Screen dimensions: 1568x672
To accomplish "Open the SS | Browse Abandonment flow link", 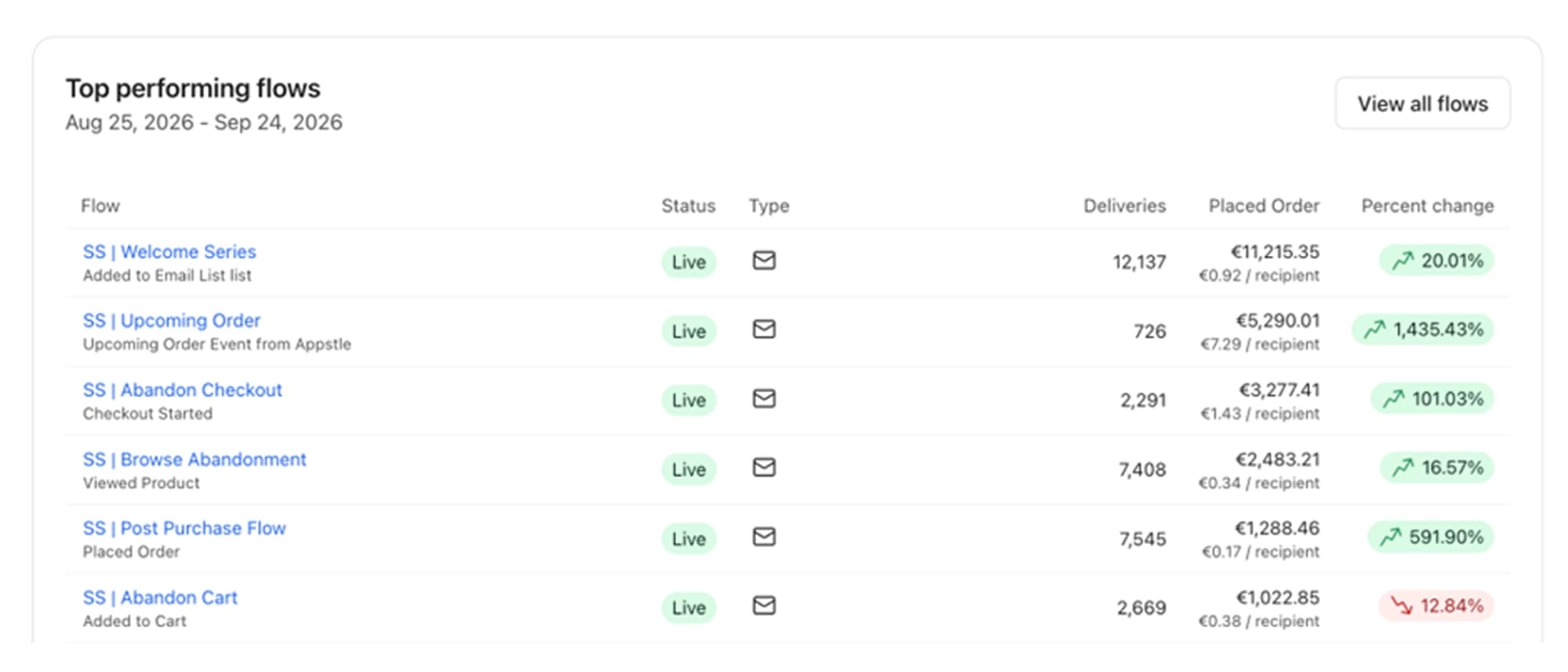I will click(194, 460).
